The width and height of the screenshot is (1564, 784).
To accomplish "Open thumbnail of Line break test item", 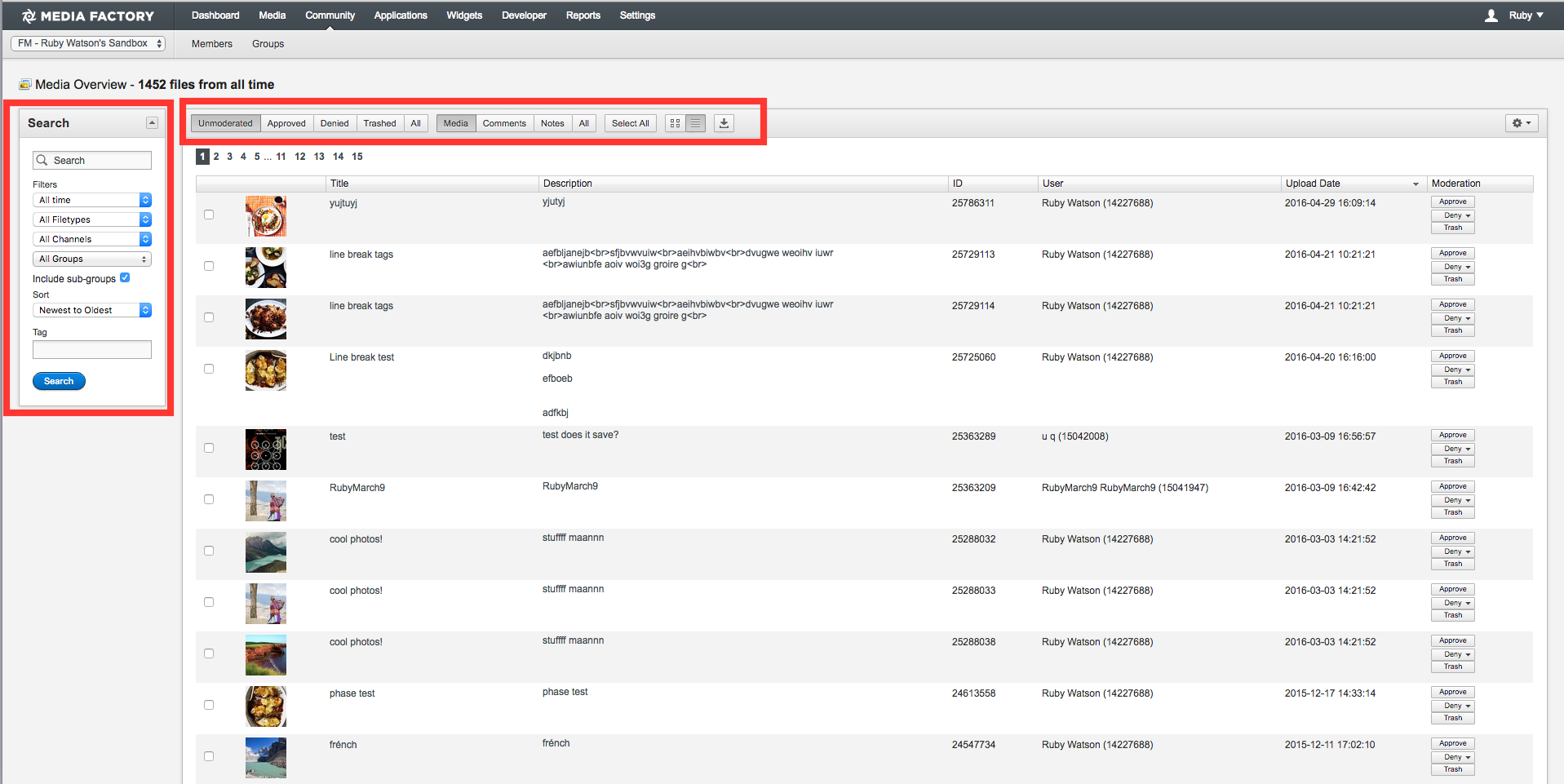I will (266, 370).
